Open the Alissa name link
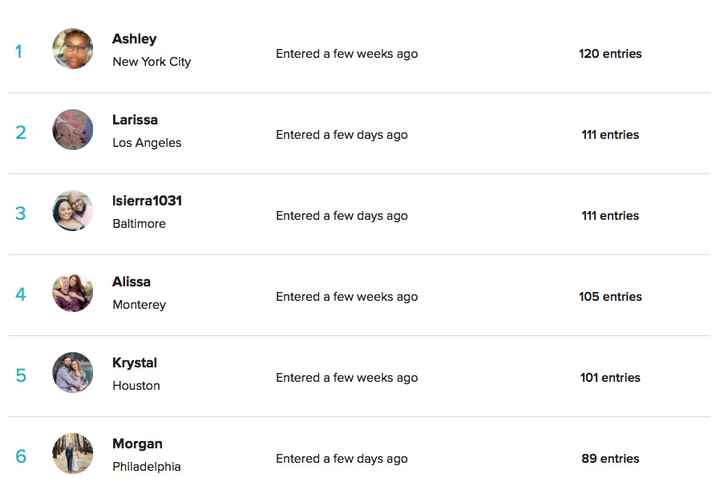This screenshot has height=490, width=720. pos(131,282)
